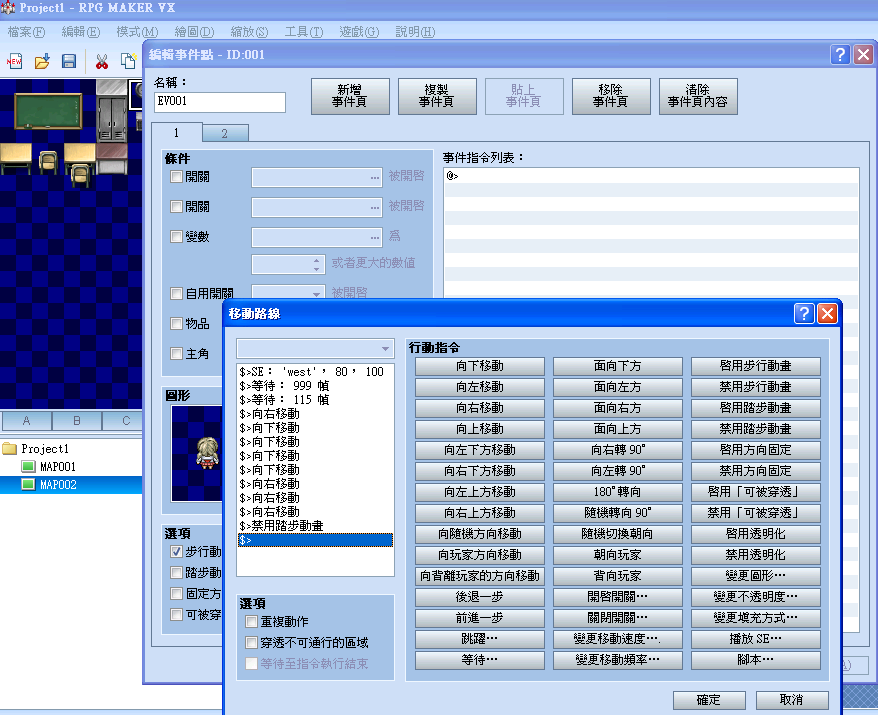This screenshot has height=715, width=878.
Task: Click the 複製事件頁 button
Action: 437,96
